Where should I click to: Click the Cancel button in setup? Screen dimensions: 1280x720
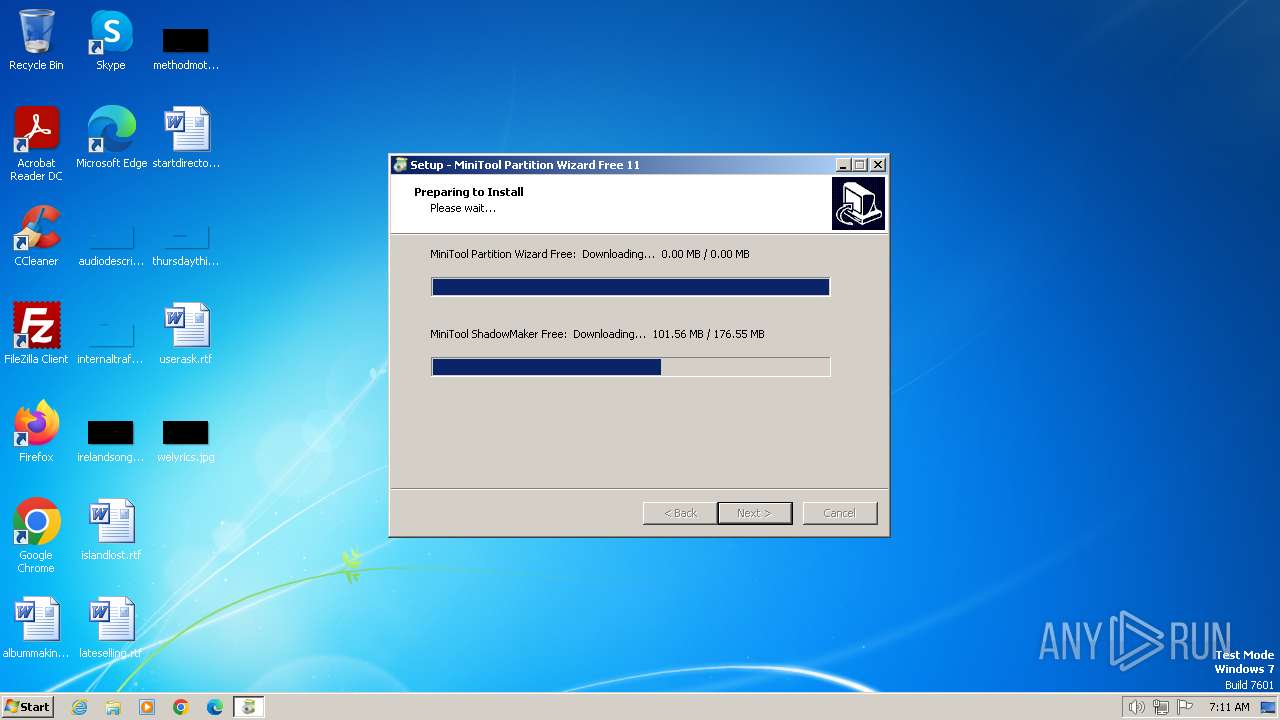click(x=840, y=513)
